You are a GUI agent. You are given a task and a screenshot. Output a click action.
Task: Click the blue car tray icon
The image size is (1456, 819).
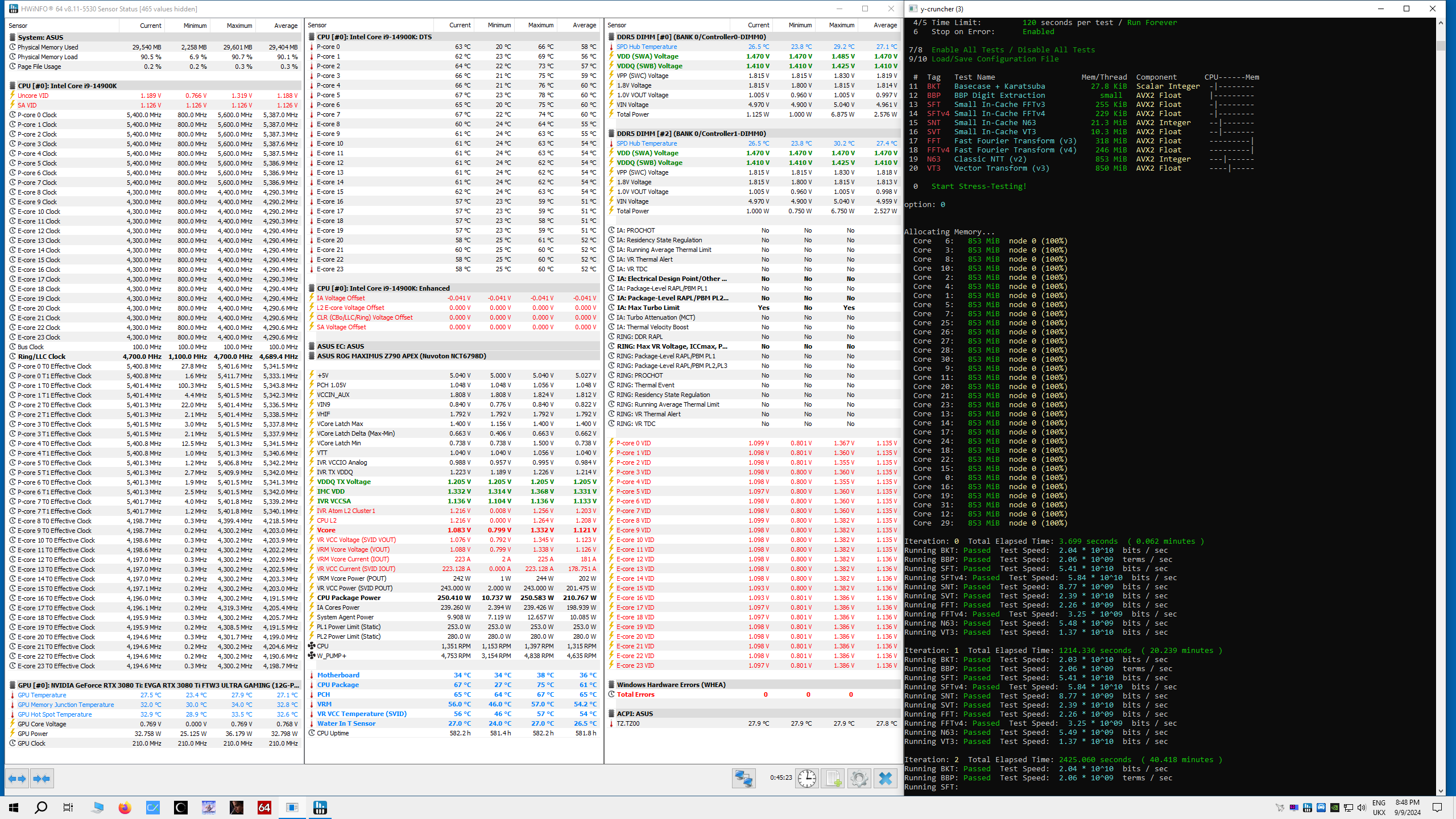tap(1321, 808)
